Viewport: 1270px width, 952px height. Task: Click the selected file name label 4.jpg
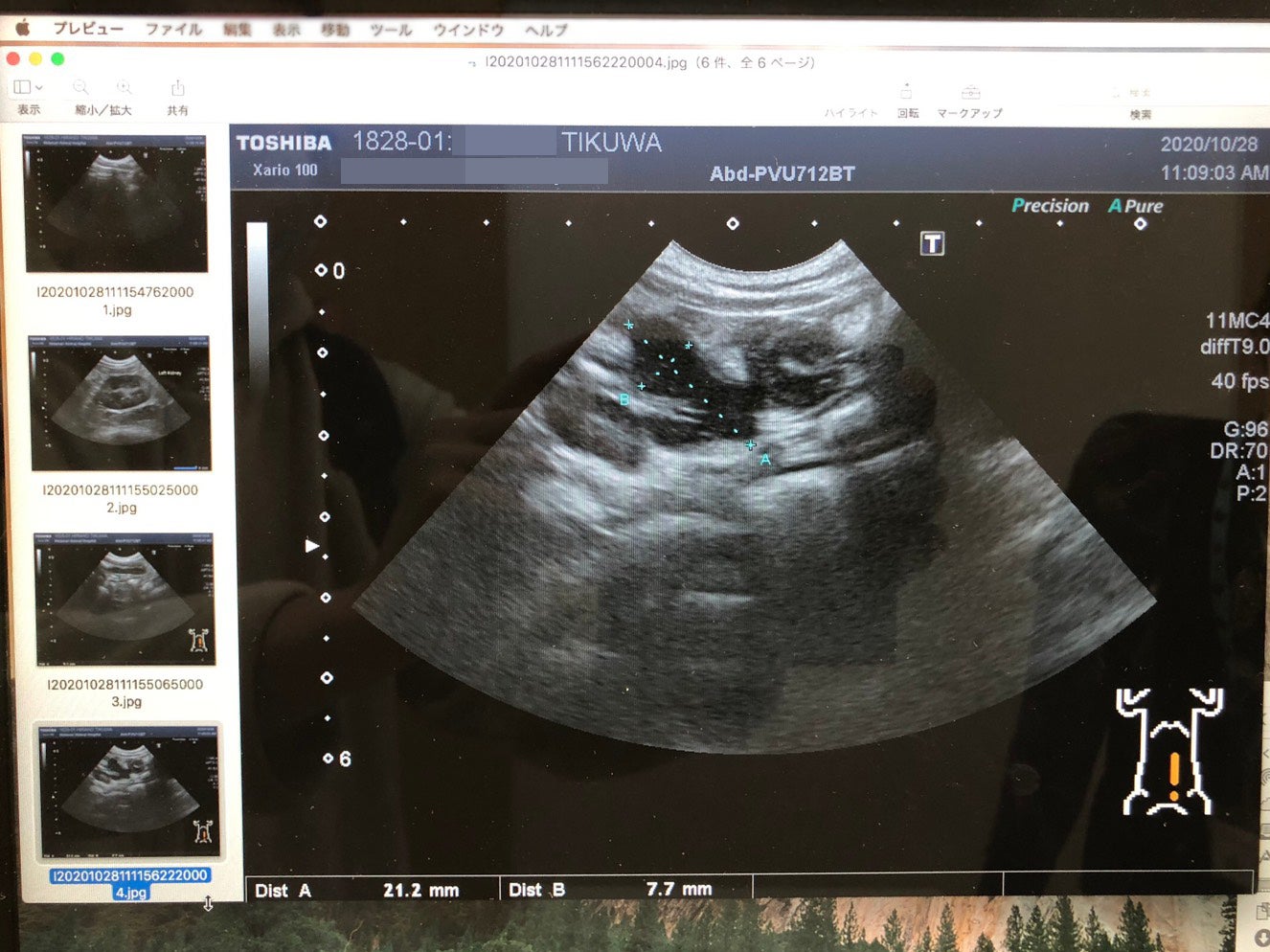[130, 883]
